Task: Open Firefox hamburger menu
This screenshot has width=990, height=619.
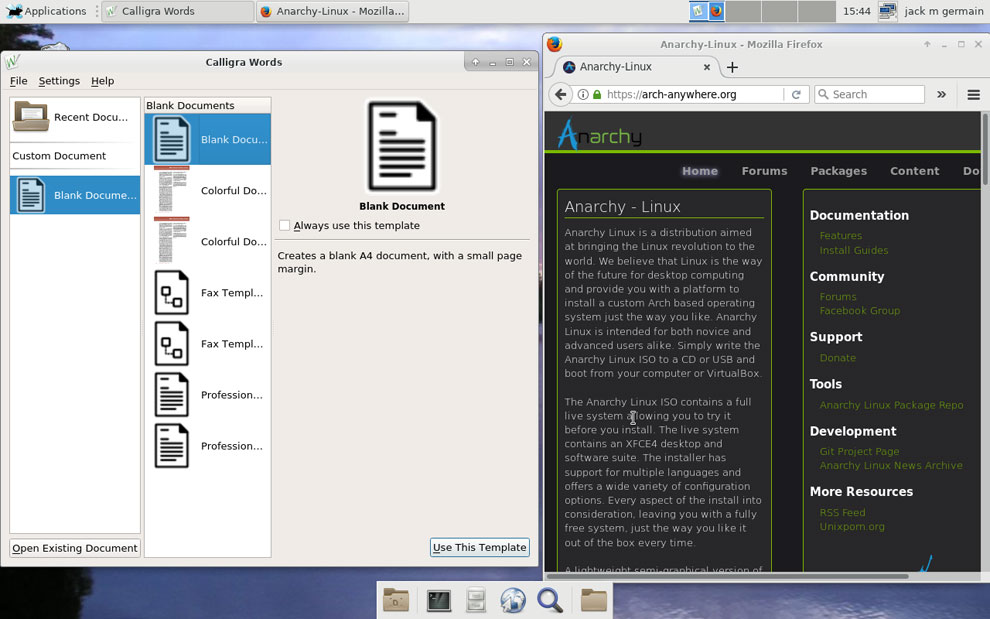Action: (x=973, y=94)
